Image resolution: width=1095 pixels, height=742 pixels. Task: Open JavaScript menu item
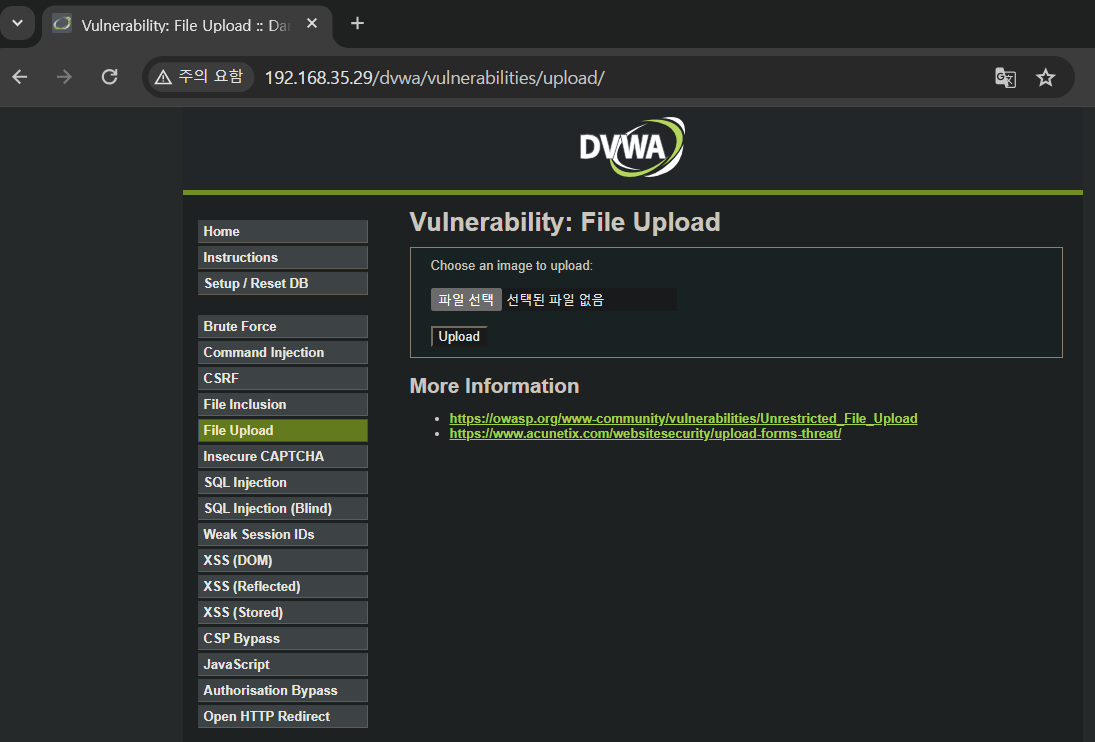click(283, 665)
